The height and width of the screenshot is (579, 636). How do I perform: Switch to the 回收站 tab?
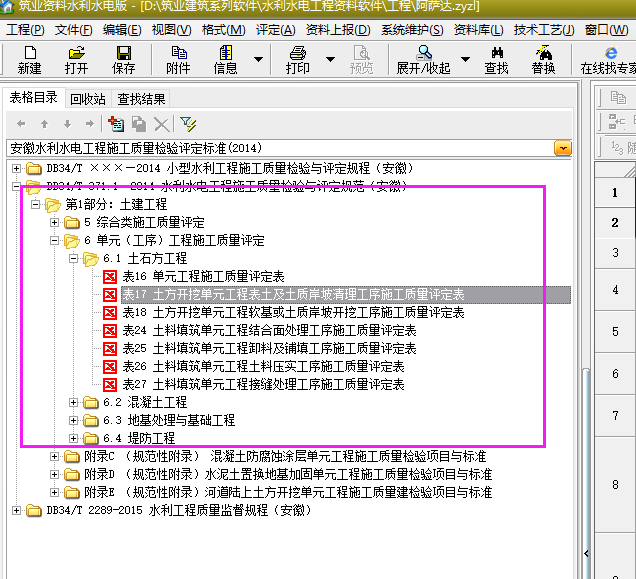point(88,99)
